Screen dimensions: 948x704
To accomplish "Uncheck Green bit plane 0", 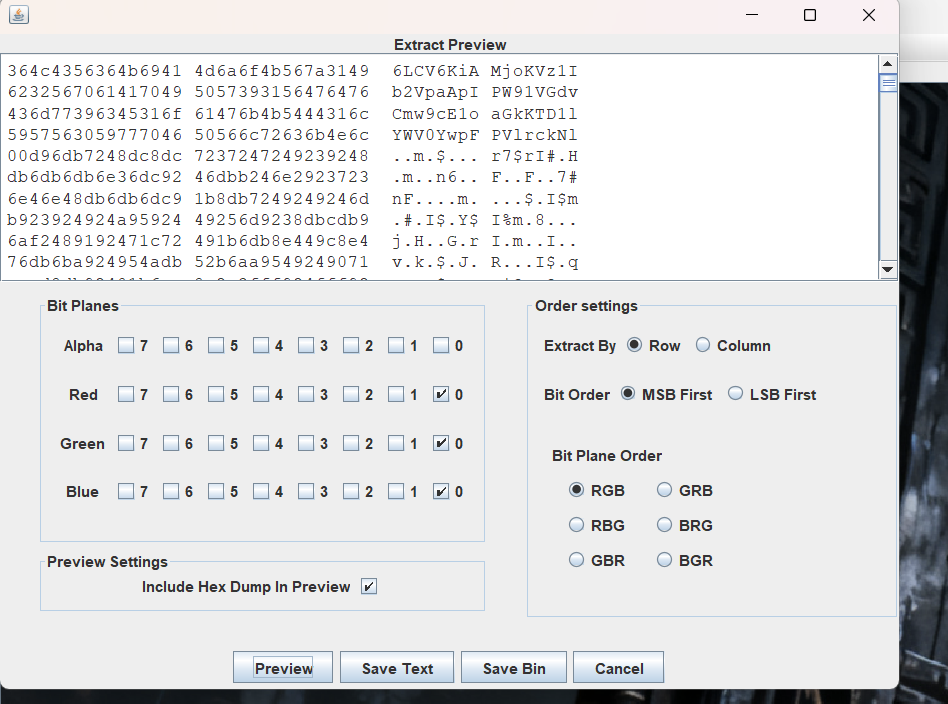I will [441, 443].
